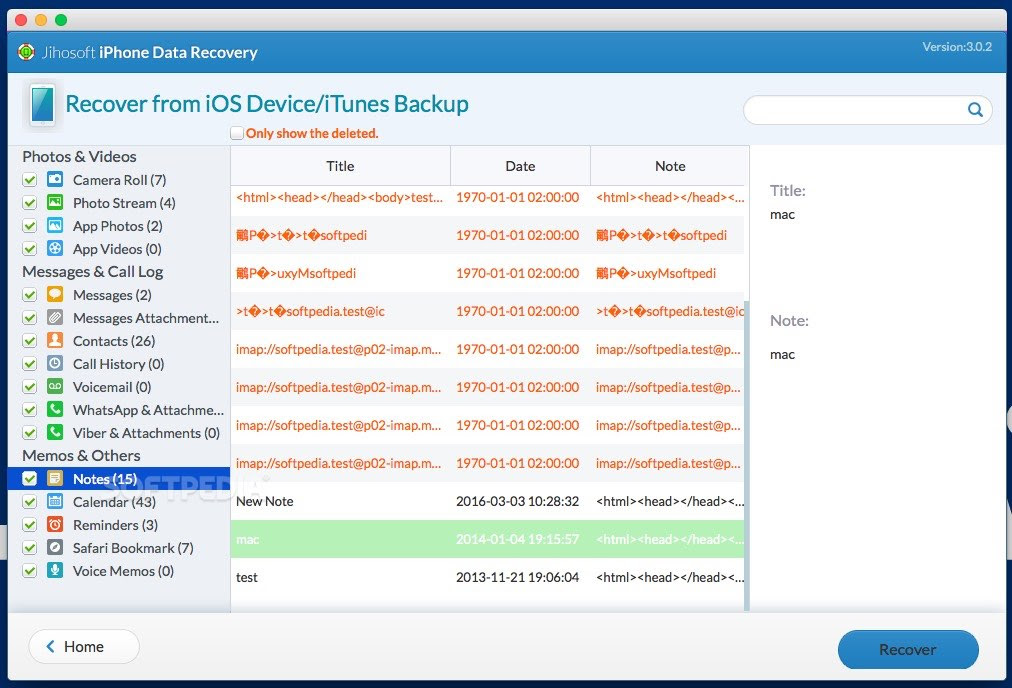
Task: Click the Jihosoft logo icon in title bar
Action: [26, 52]
